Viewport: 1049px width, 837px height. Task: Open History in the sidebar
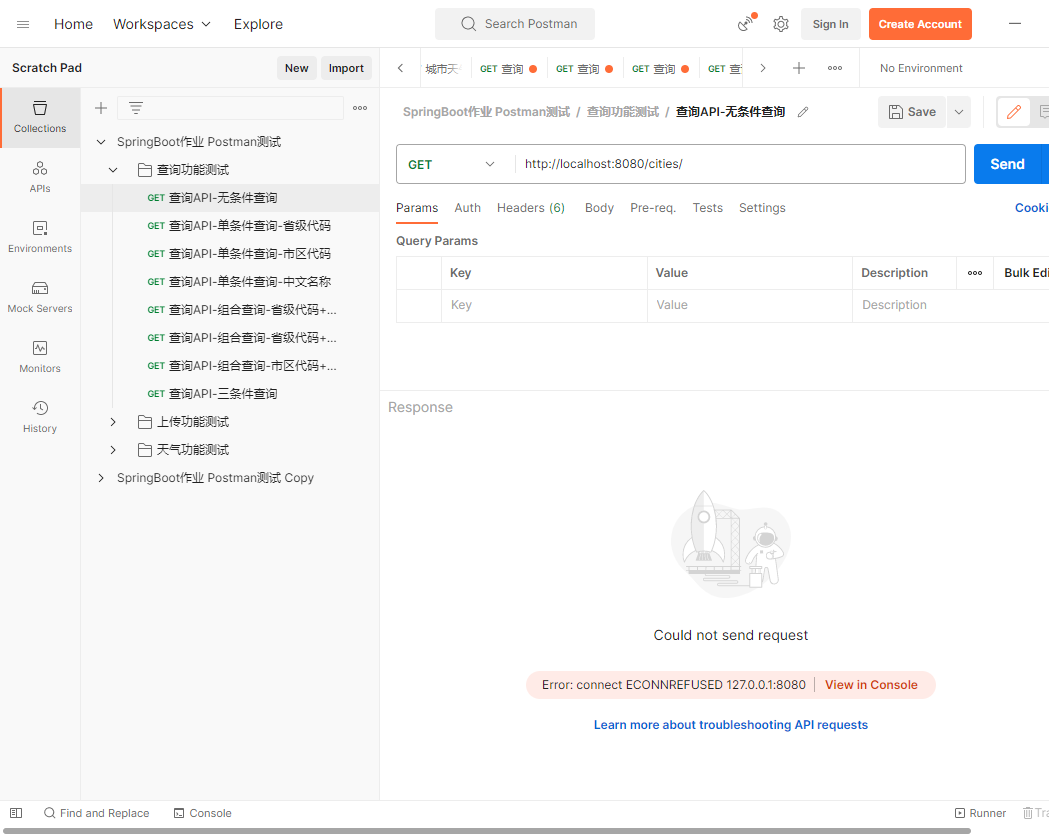click(x=40, y=417)
